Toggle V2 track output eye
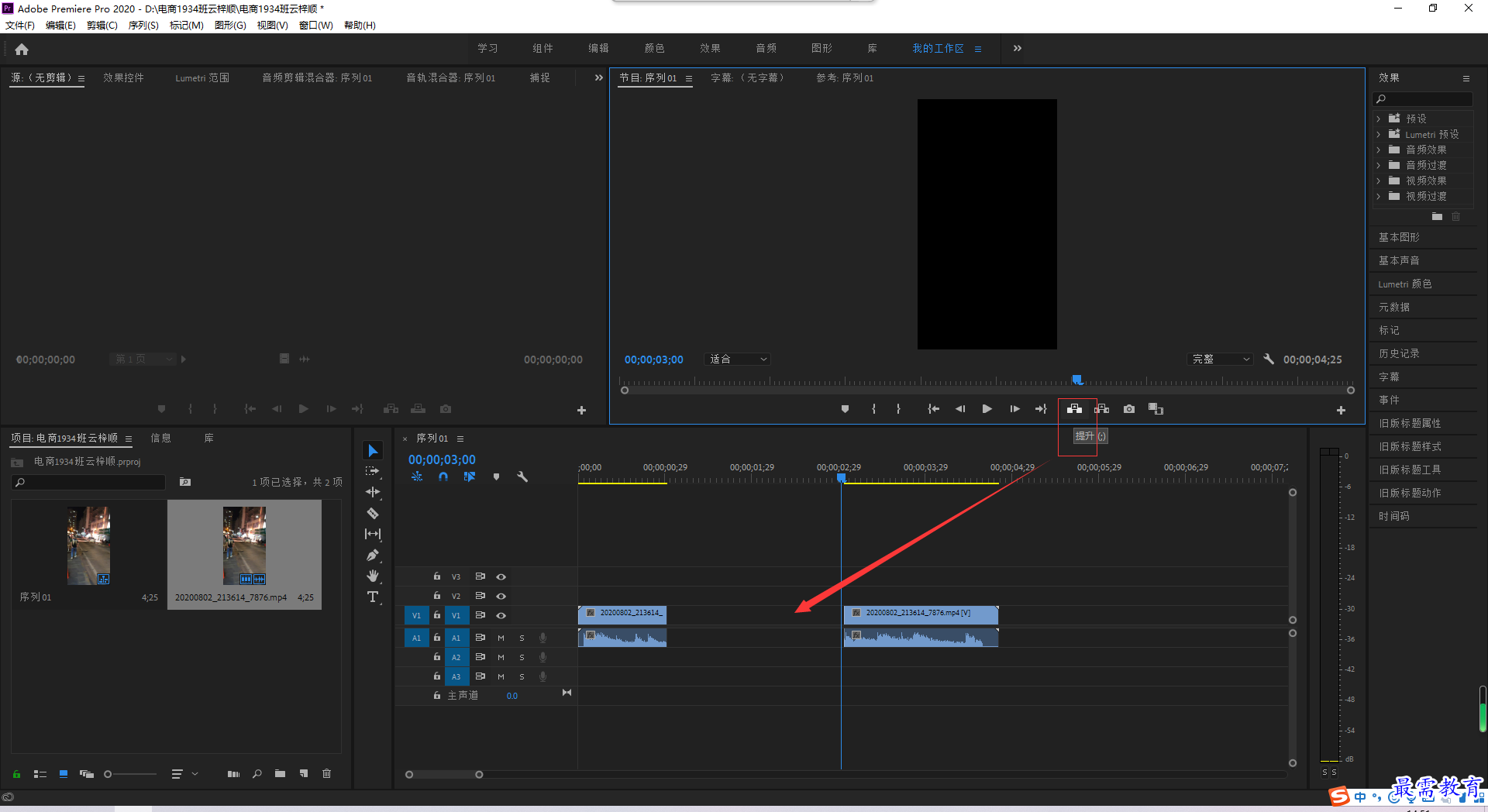 (501, 596)
